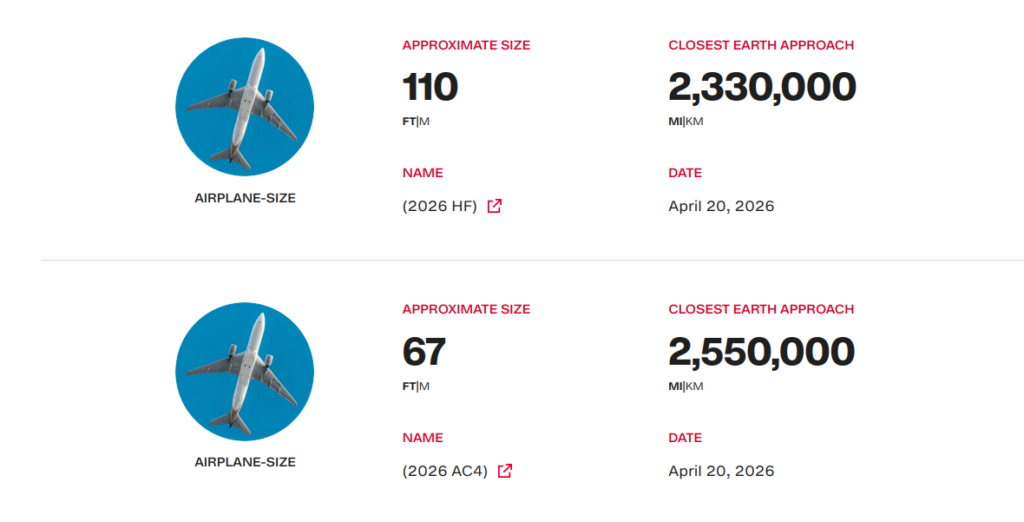1024x522 pixels.
Task: Switch 2,330,000 distance to KM
Action: pos(694,122)
